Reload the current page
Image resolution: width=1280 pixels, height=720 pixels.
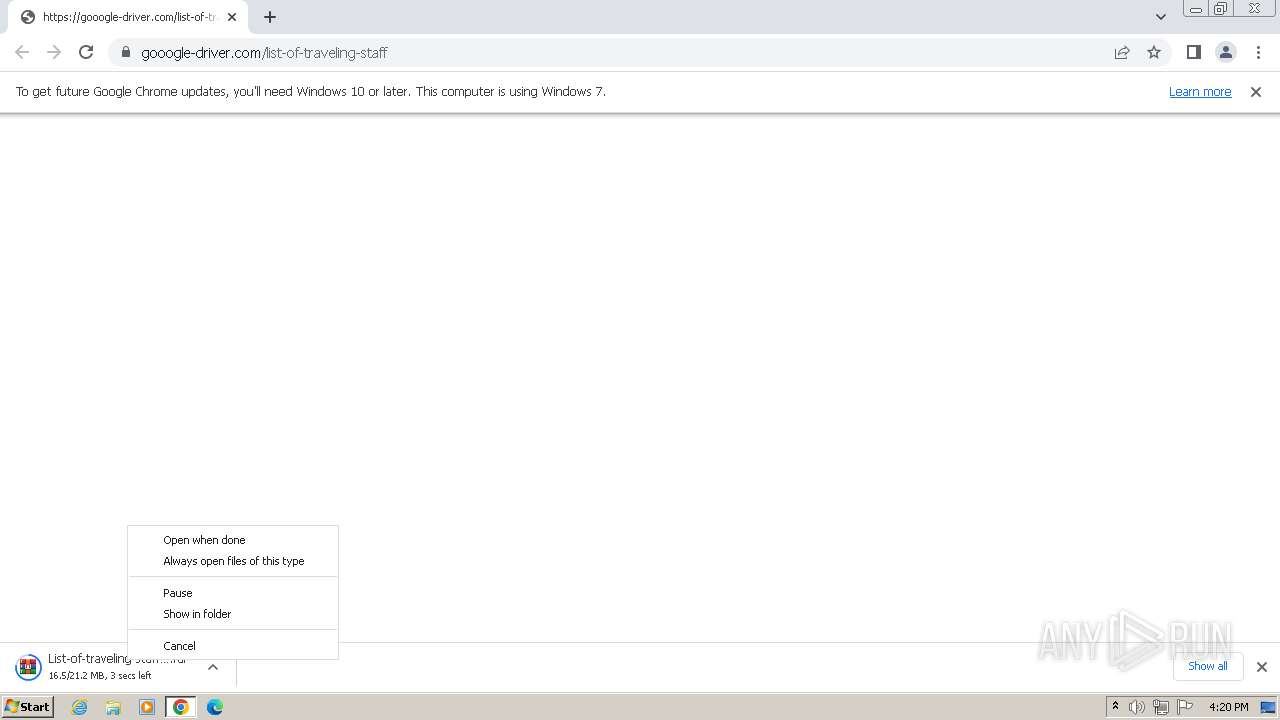click(86, 52)
